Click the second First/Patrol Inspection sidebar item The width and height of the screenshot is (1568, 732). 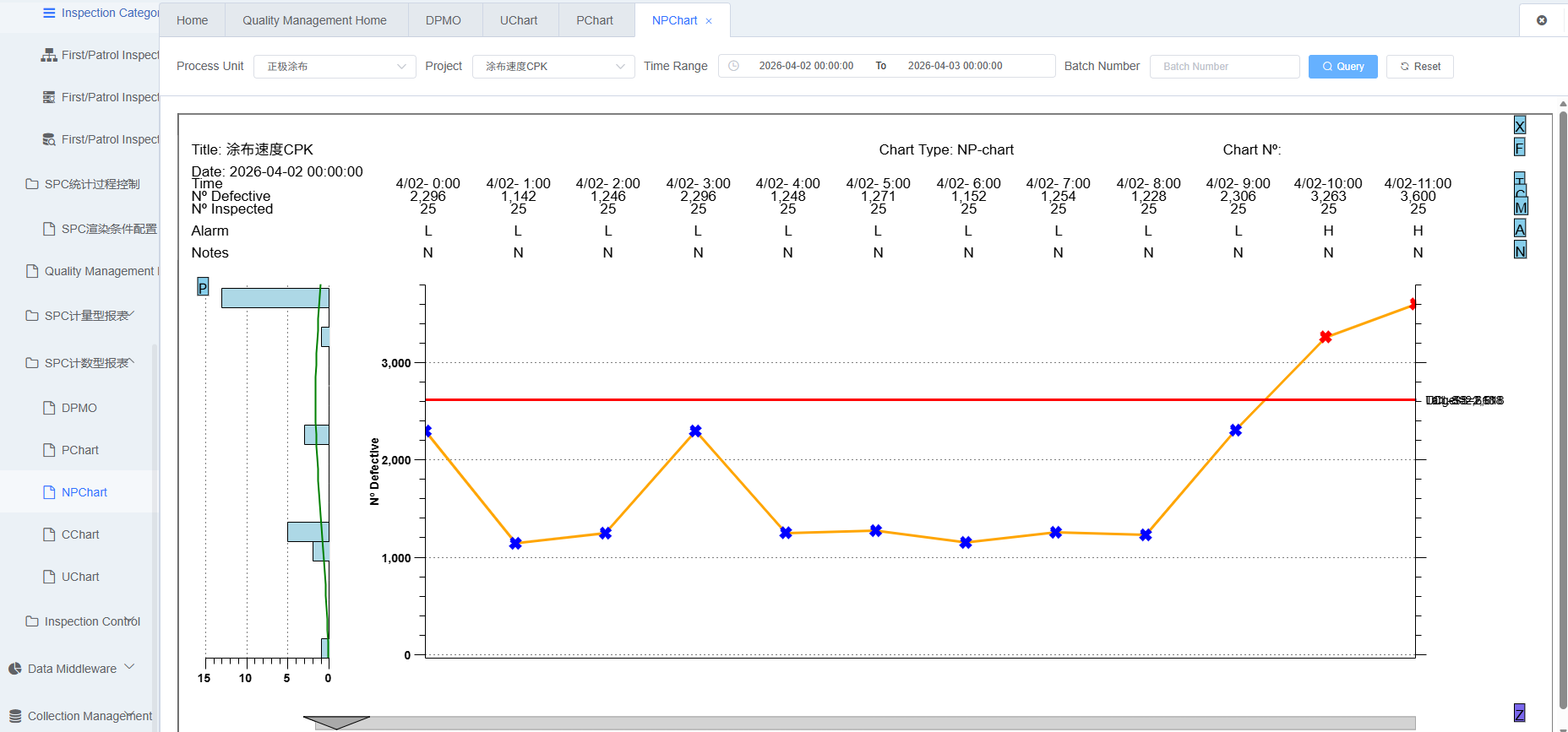[100, 97]
